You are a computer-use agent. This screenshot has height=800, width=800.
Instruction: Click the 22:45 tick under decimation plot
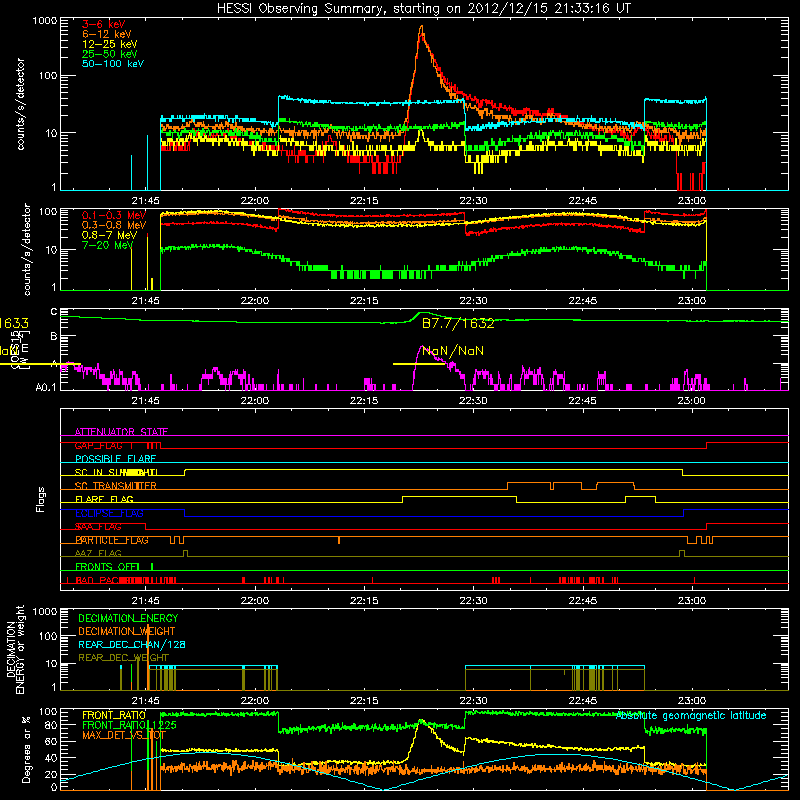(582, 701)
